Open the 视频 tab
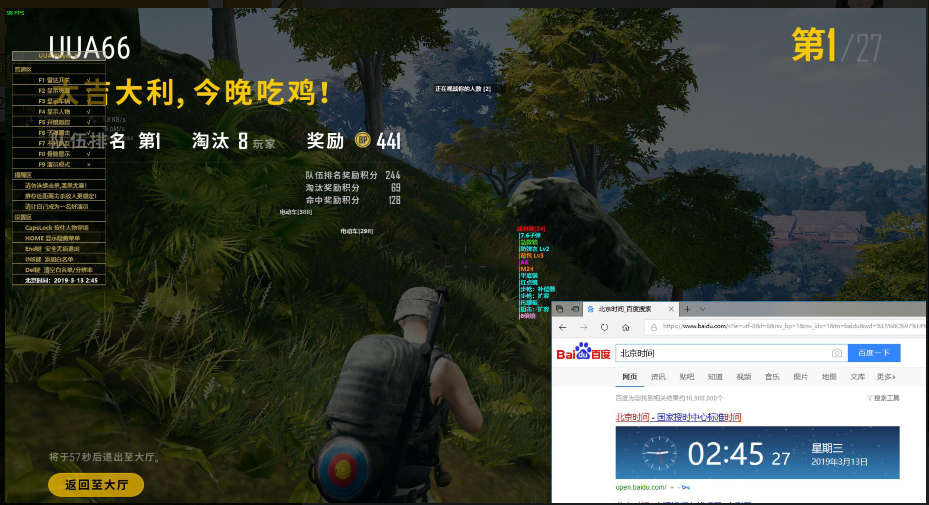The width and height of the screenshot is (929, 505). [x=744, y=376]
